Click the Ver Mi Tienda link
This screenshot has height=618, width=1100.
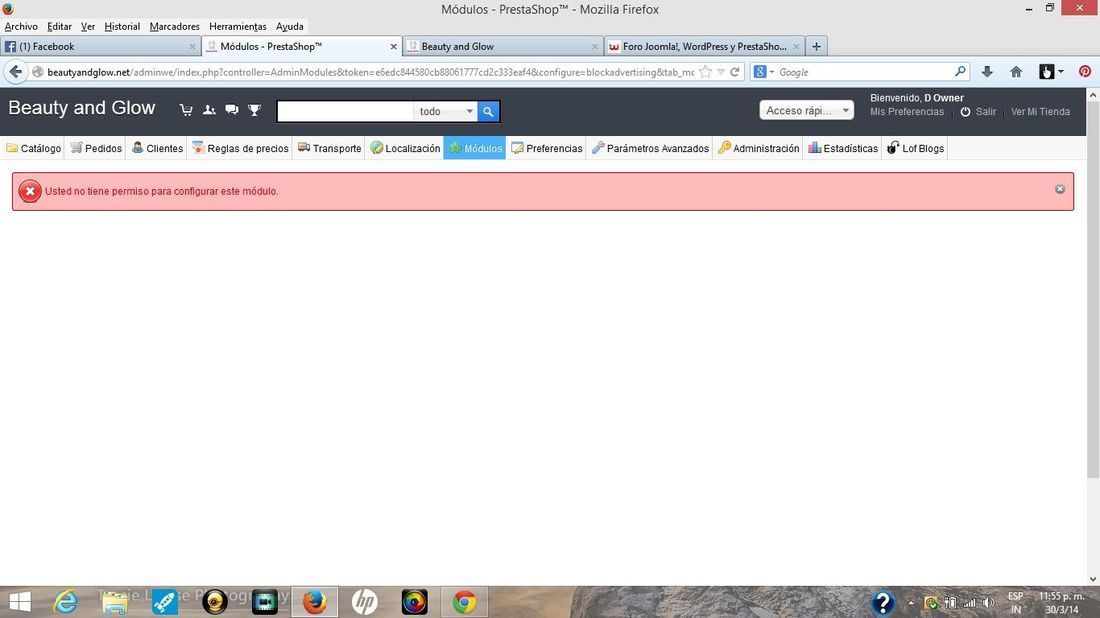[x=1040, y=112]
